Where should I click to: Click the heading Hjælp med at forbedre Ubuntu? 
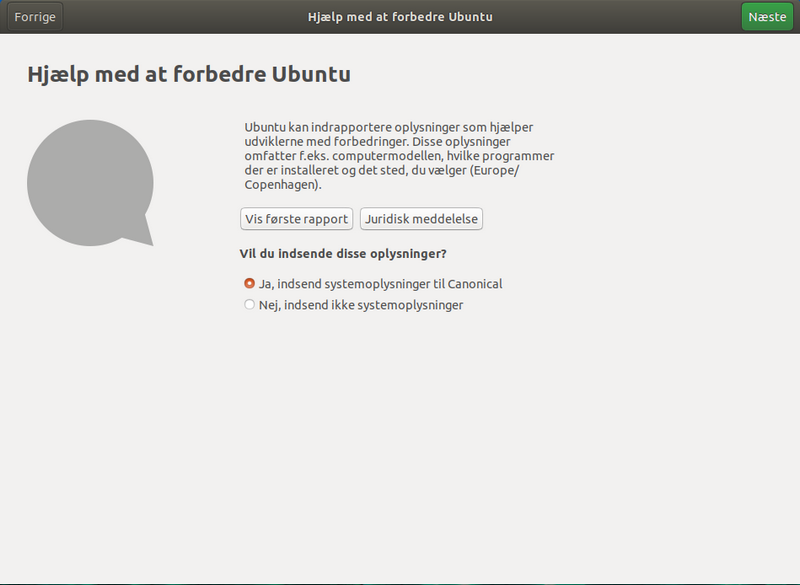187,74
